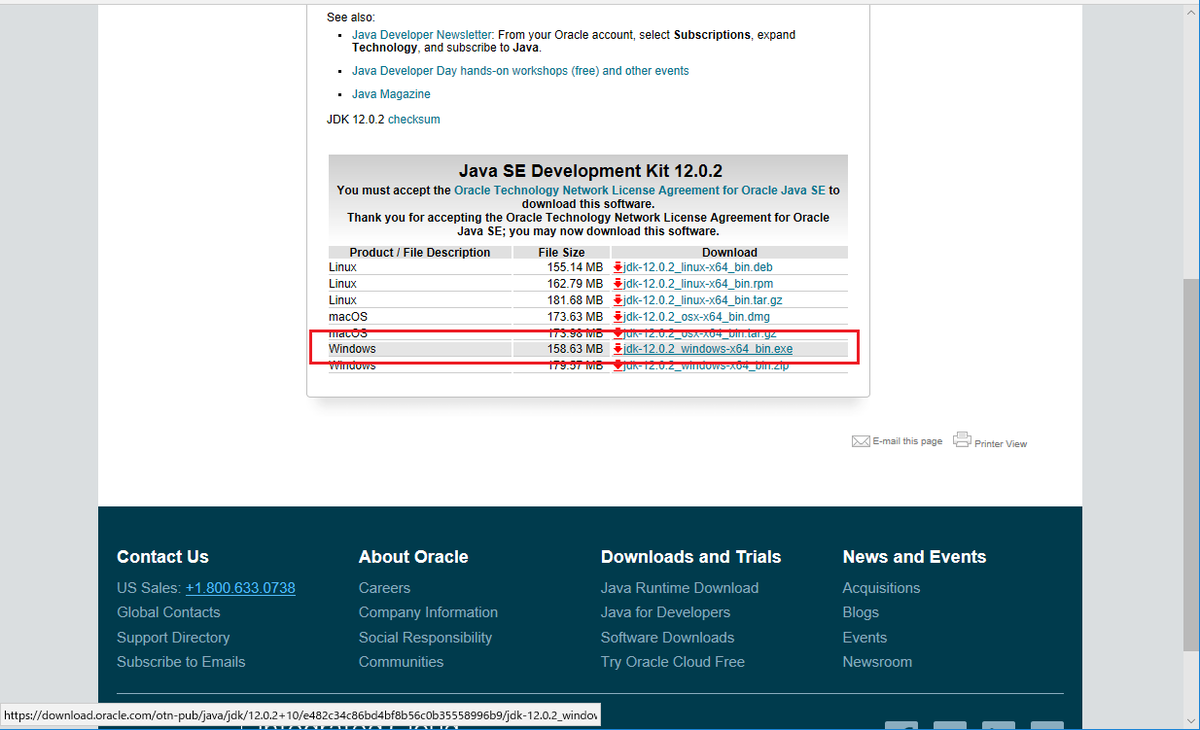This screenshot has height=730, width=1200.
Task: Open Newsroom under News and Events
Action: tap(877, 661)
